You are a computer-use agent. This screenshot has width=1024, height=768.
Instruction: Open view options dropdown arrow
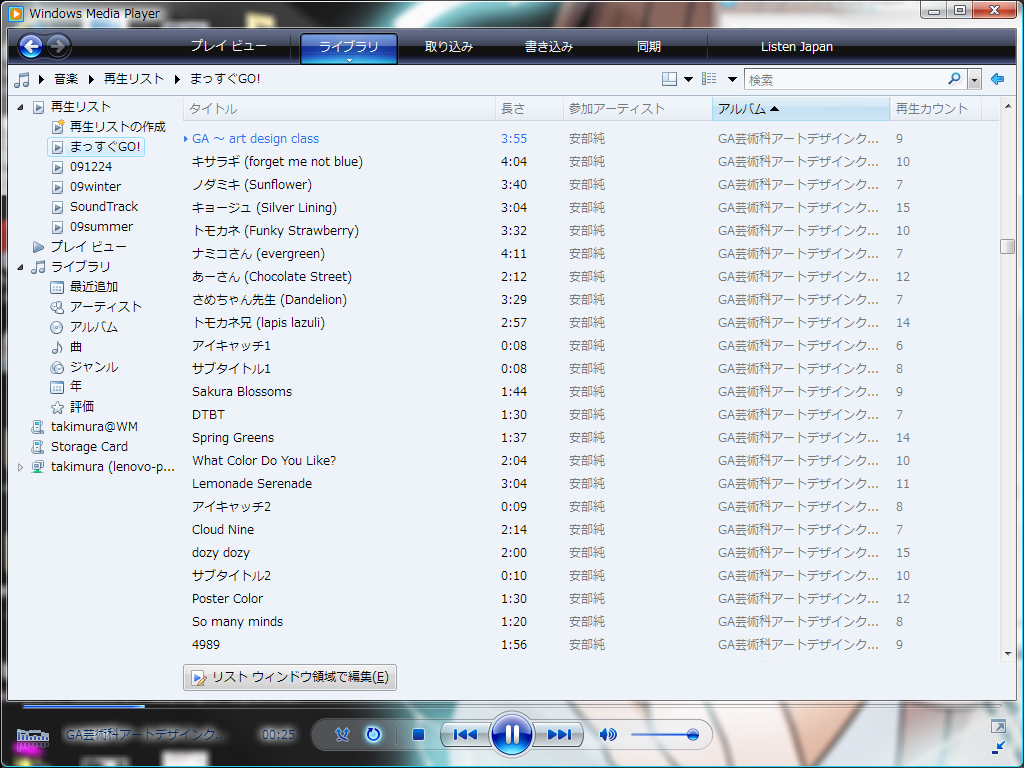732,80
